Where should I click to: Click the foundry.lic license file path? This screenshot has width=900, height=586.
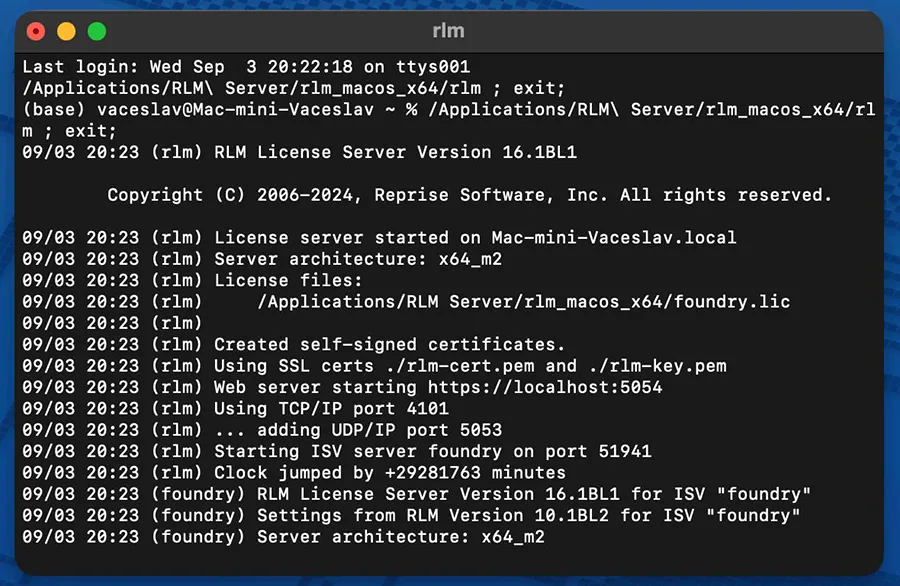523,302
